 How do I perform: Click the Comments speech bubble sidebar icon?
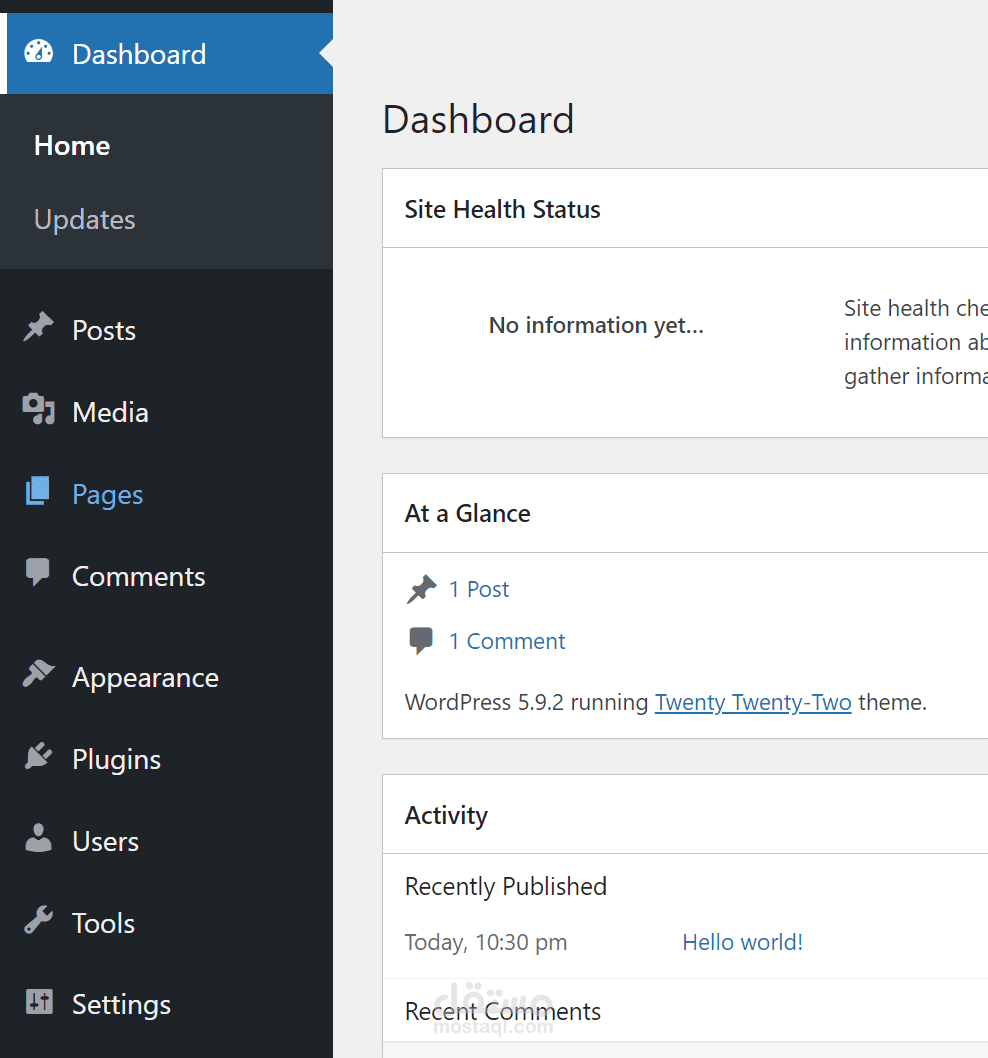coord(38,572)
